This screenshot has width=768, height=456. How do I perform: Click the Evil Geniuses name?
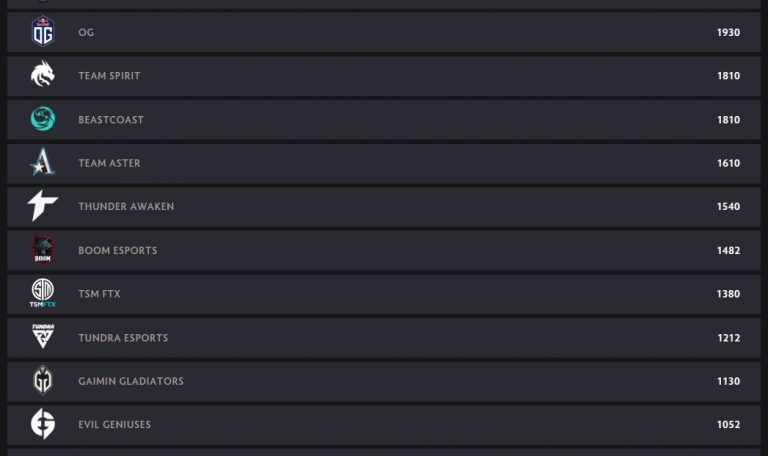[x=115, y=425]
